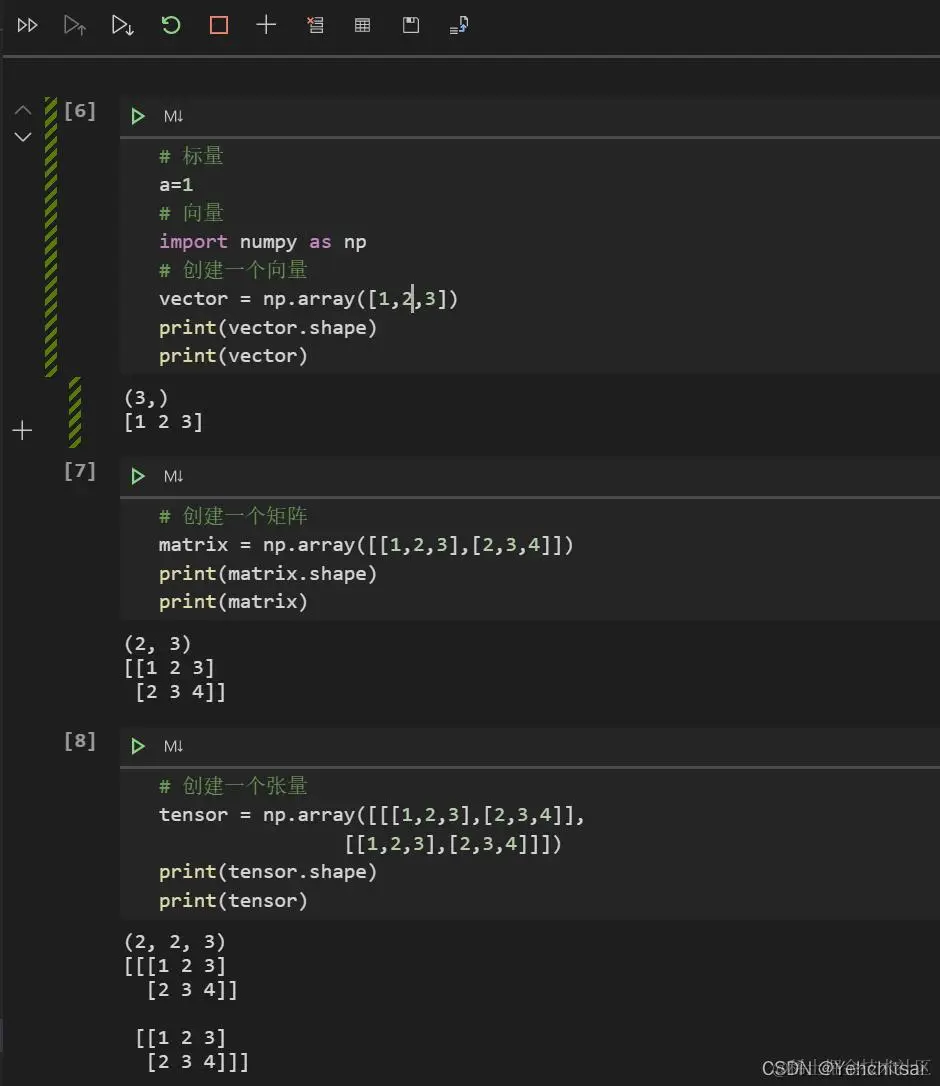
Task: Click 'import numpy as np' line
Action: pyautogui.click(x=263, y=242)
